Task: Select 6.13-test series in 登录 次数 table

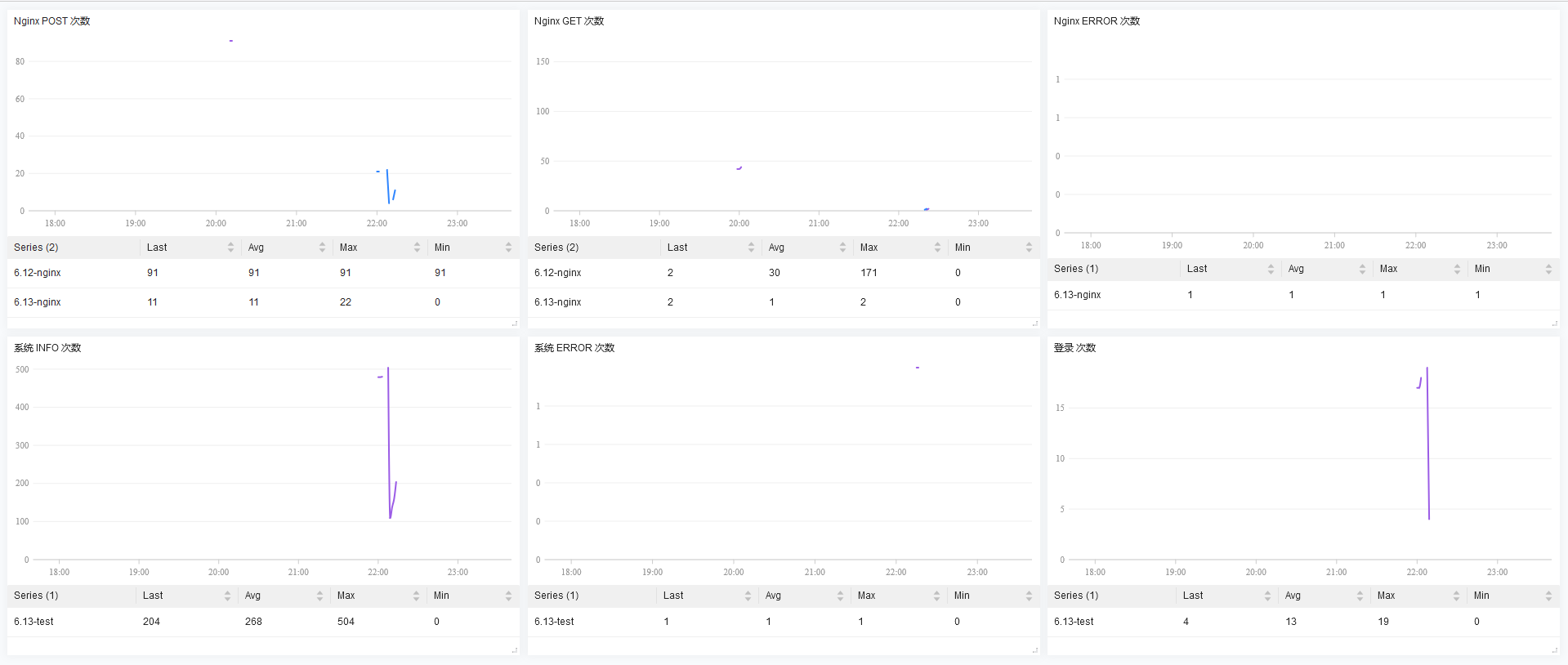Action: [1074, 622]
